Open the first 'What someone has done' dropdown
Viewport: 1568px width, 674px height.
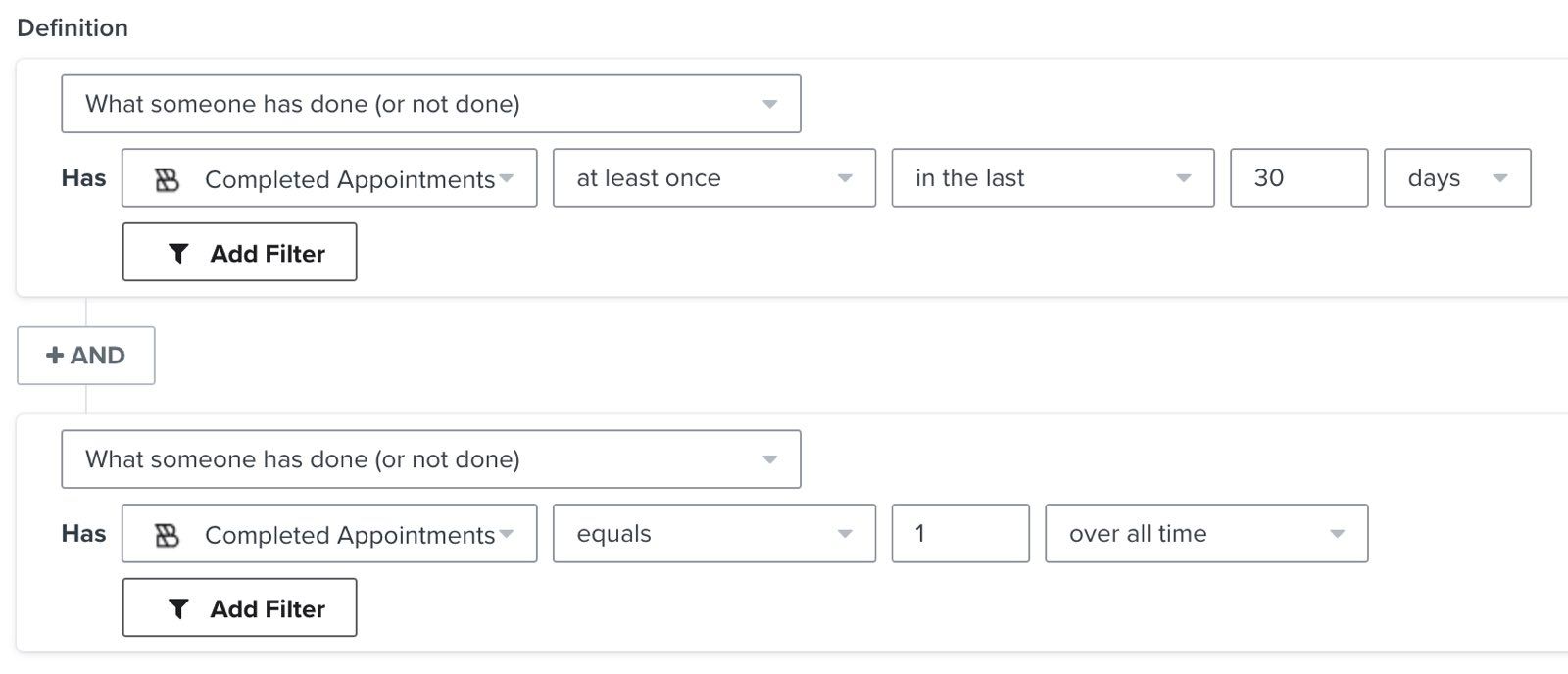431,103
